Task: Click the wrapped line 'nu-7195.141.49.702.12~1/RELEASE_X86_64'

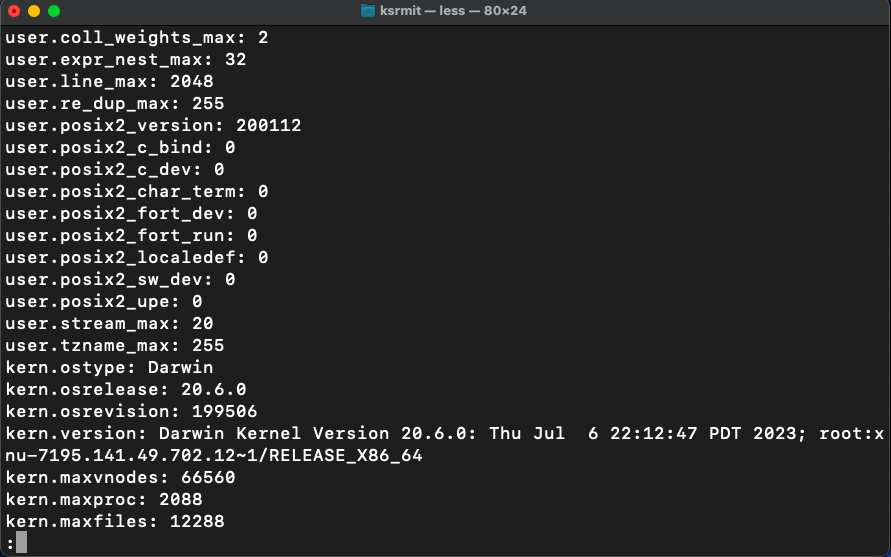Action: 214,456
